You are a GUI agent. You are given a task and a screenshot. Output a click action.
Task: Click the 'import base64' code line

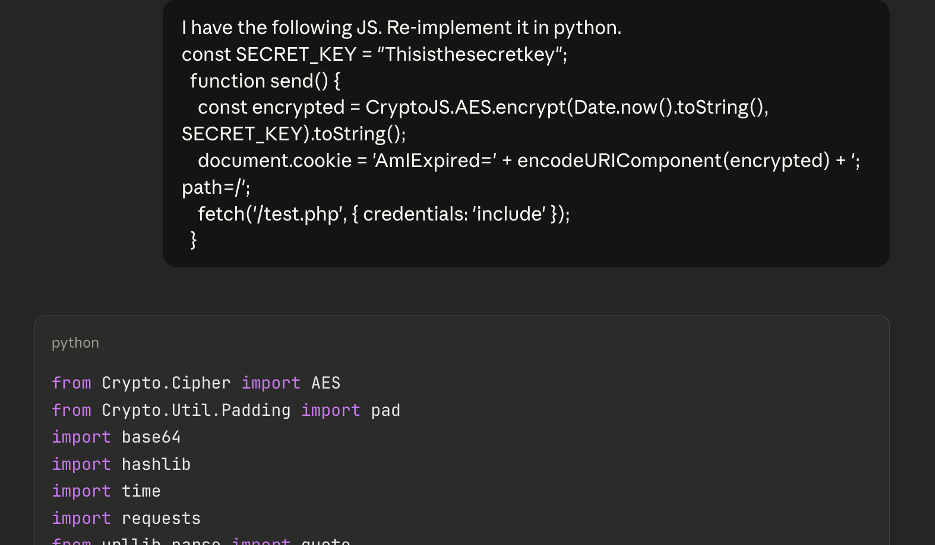[116, 437]
